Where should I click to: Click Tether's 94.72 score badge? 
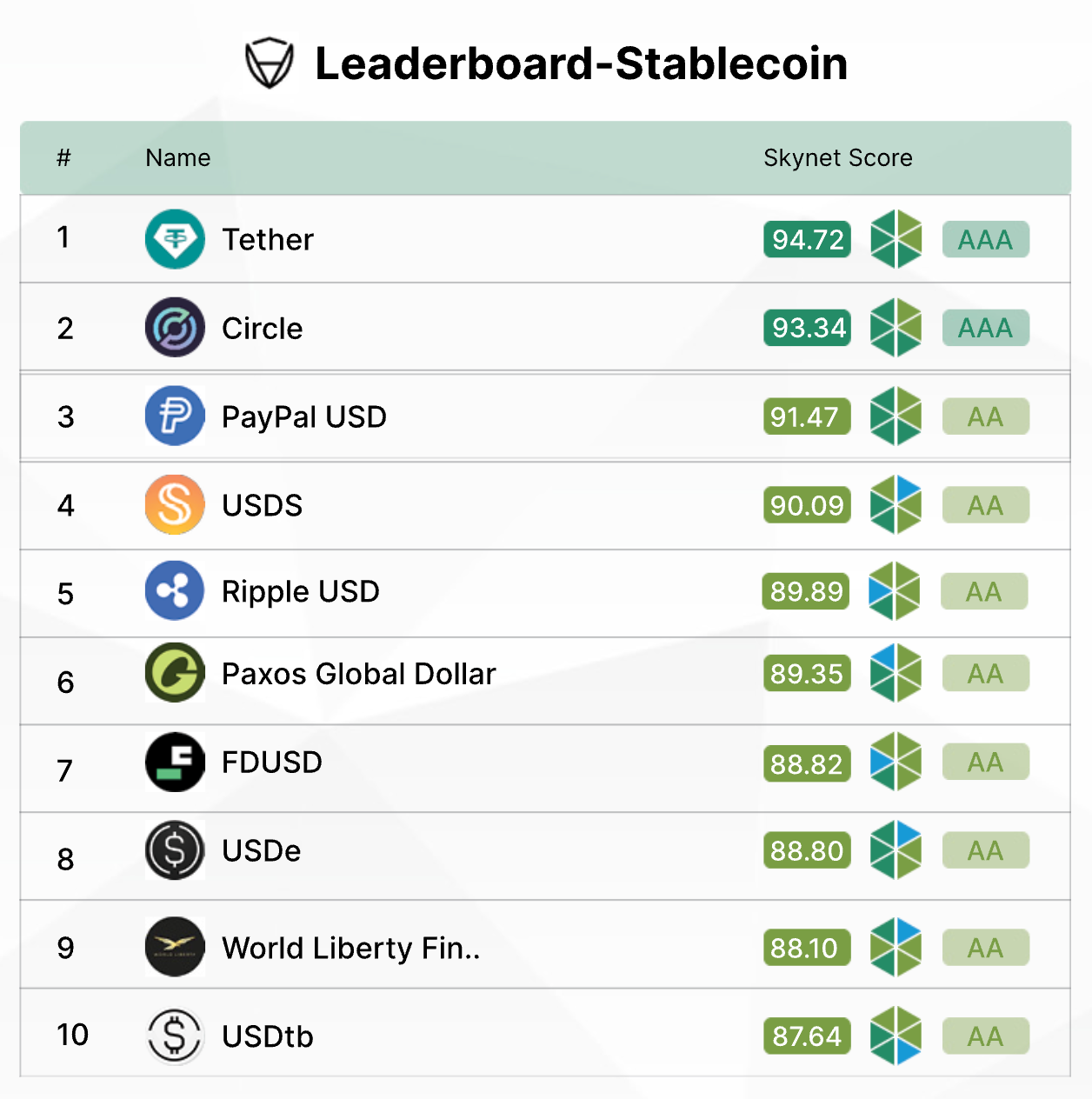point(806,239)
